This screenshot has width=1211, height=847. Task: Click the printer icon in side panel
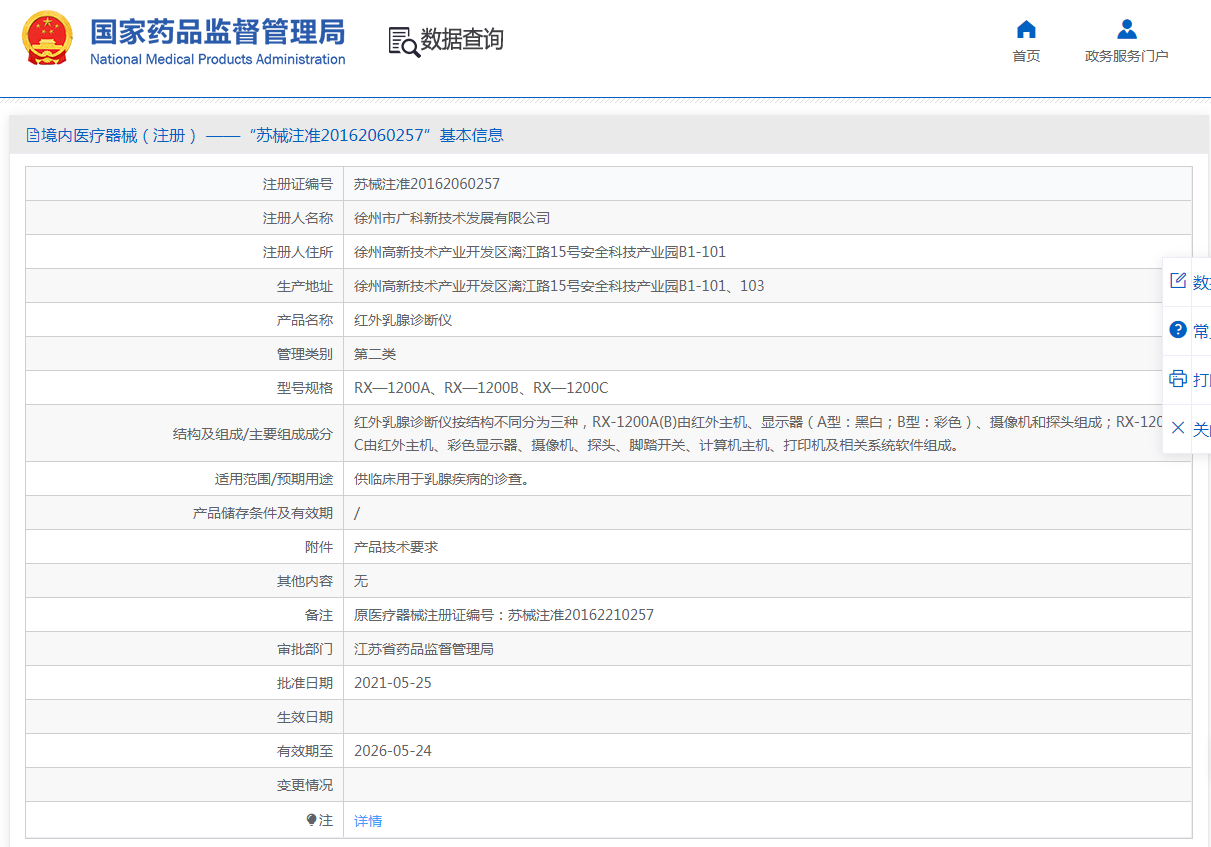point(1178,379)
